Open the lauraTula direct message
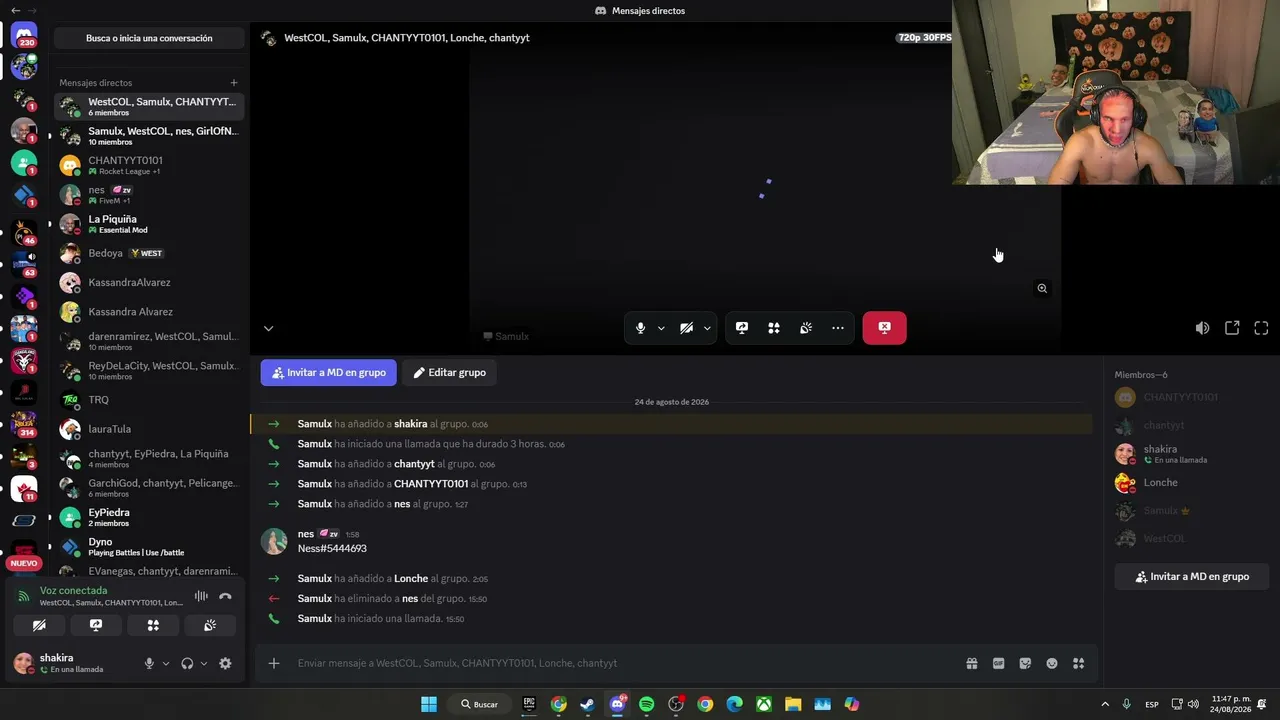Screen dimensions: 1280x720 (149, 429)
